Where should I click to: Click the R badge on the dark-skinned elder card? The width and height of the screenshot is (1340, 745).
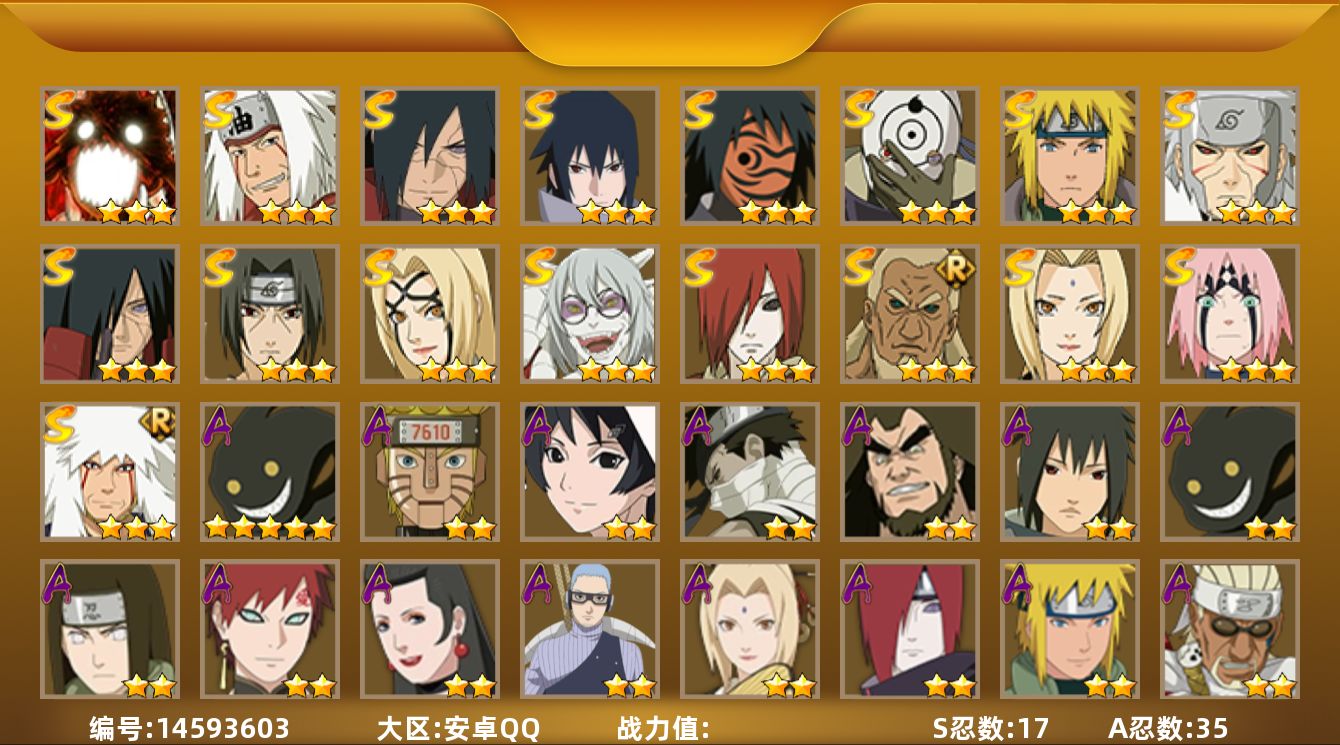pos(956,269)
